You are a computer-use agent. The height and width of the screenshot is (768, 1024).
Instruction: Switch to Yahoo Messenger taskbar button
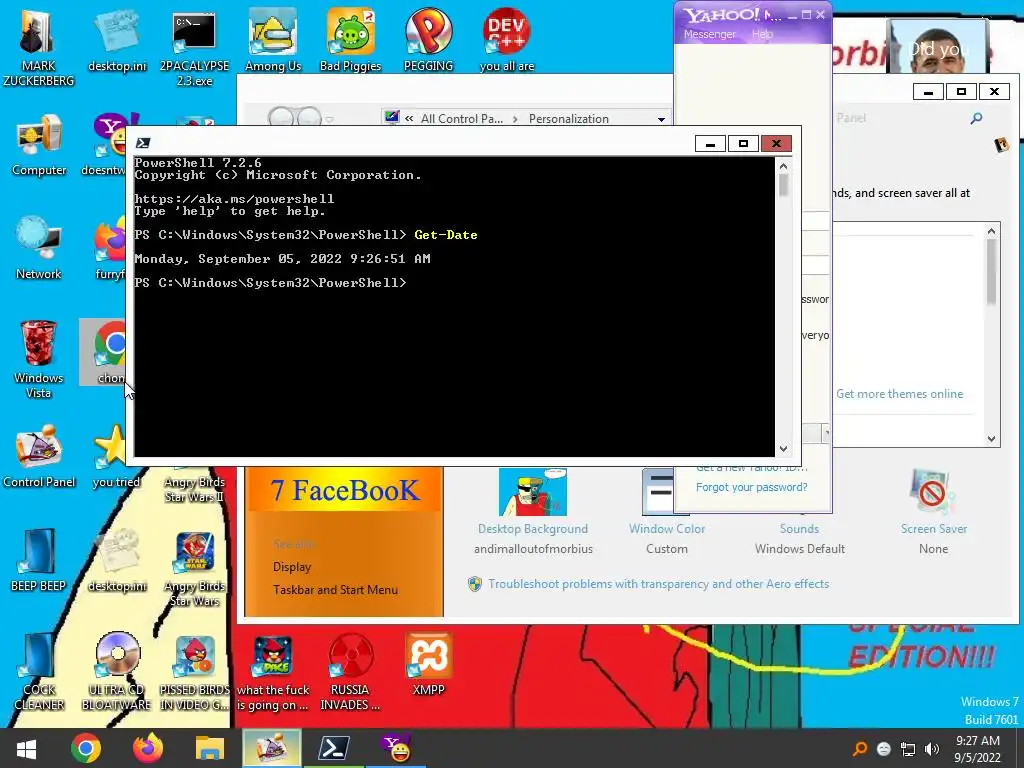pyautogui.click(x=396, y=748)
